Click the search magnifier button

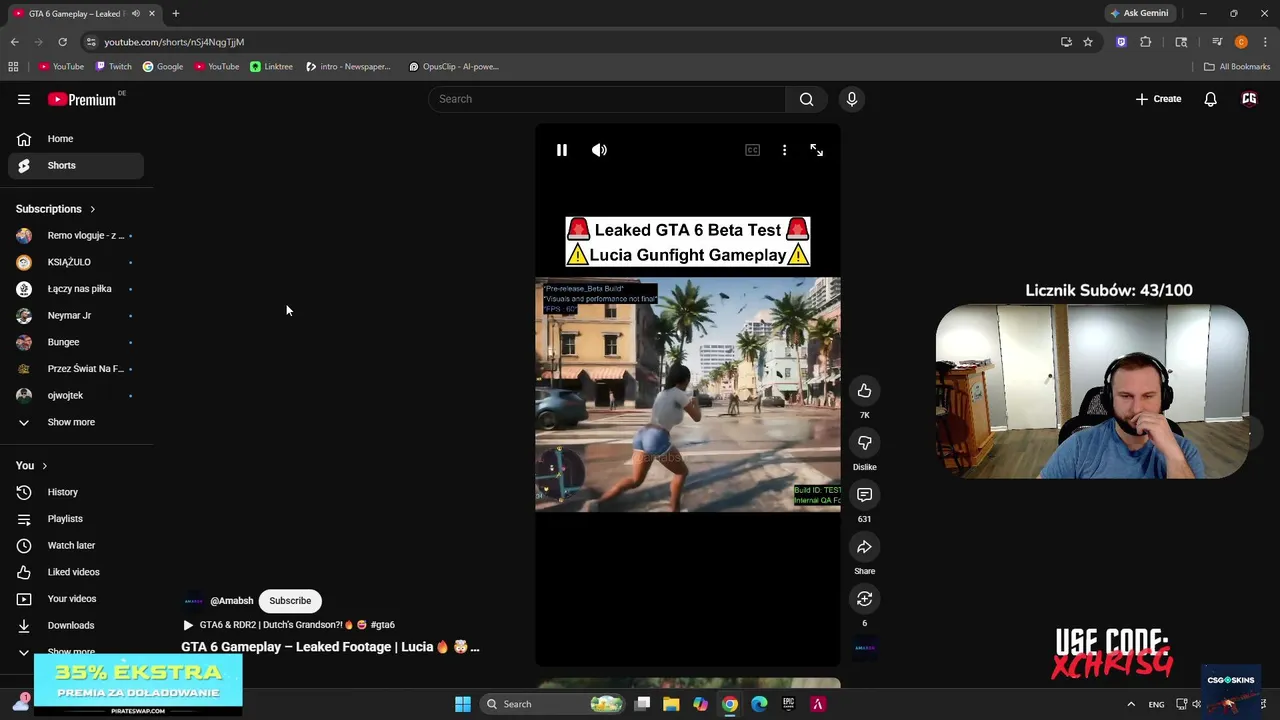click(x=806, y=99)
